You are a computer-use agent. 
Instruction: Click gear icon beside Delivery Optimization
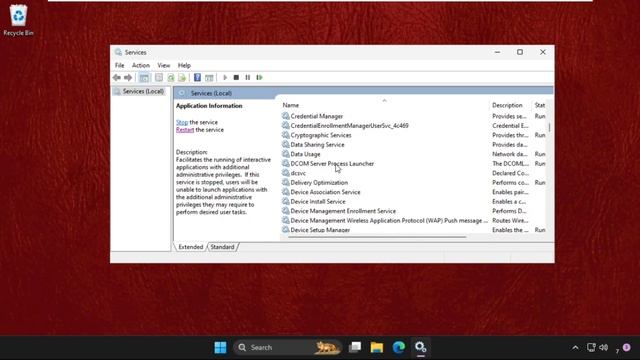(x=286, y=182)
